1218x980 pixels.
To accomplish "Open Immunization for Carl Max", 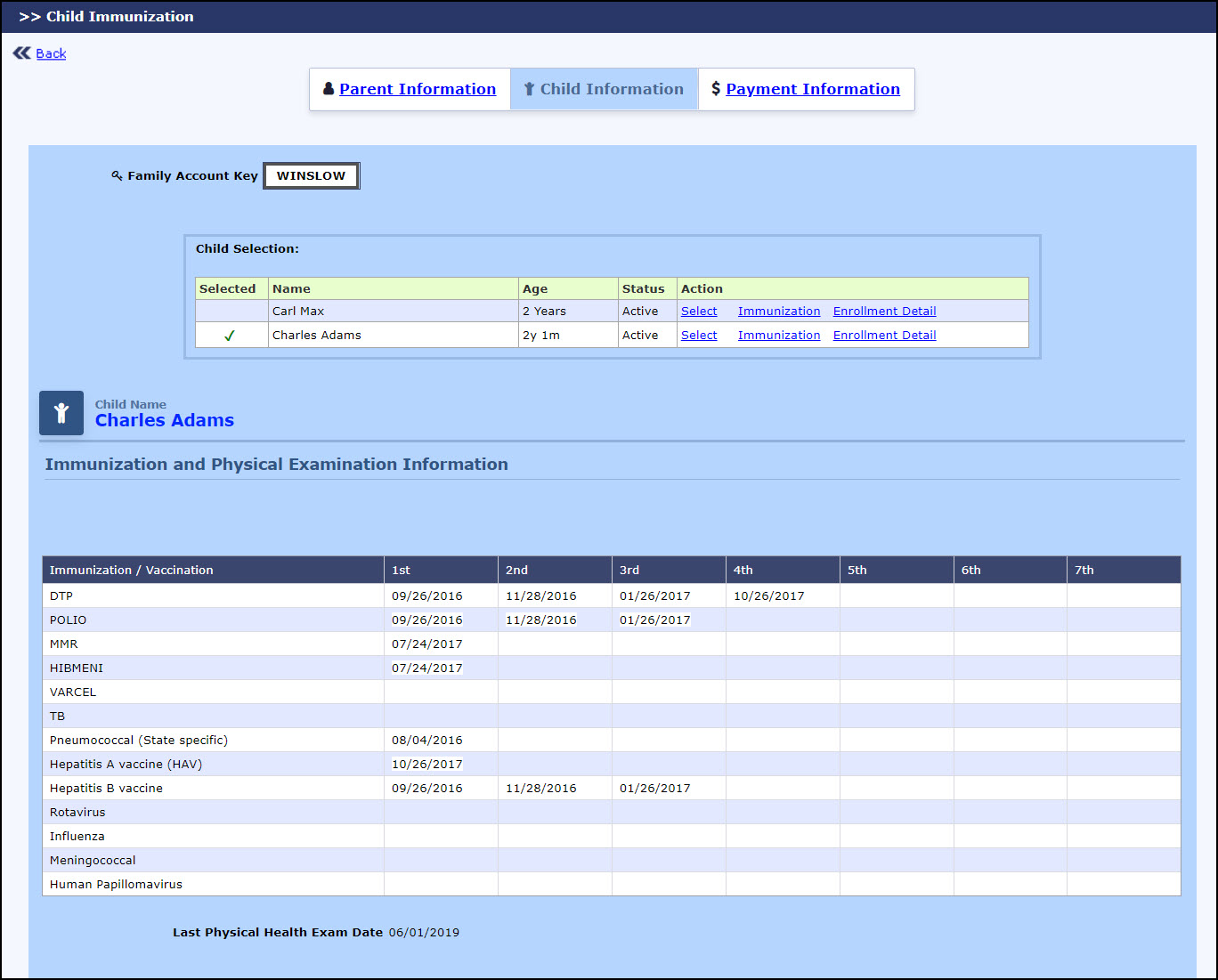I will [x=778, y=312].
